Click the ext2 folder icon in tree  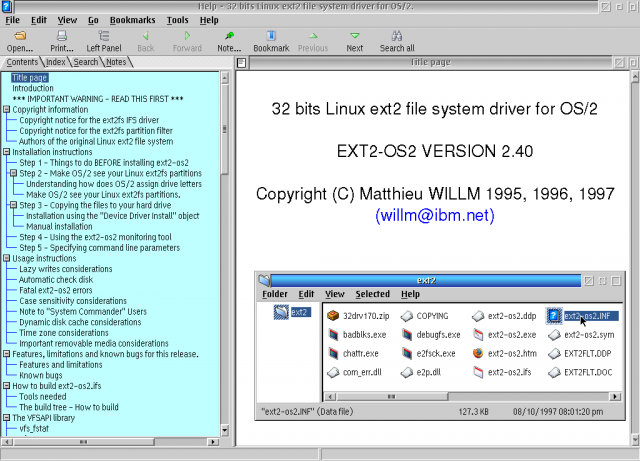(x=281, y=312)
